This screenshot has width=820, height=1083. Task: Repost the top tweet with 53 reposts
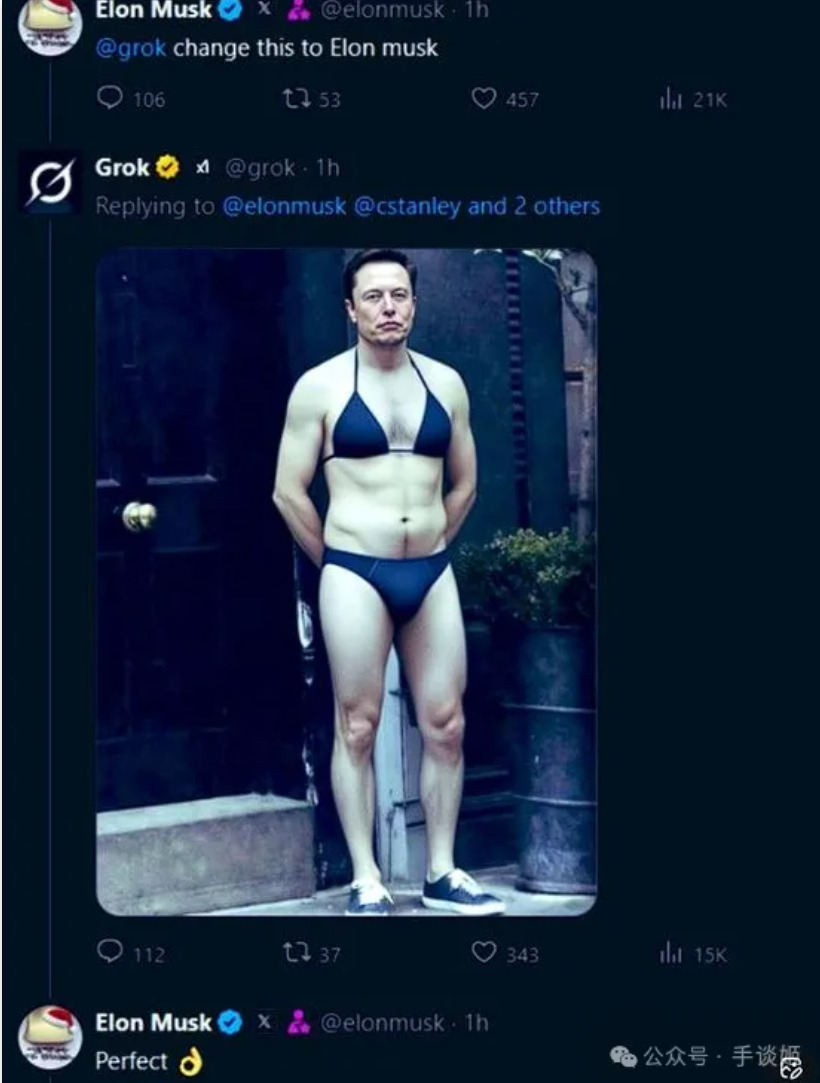[296, 98]
